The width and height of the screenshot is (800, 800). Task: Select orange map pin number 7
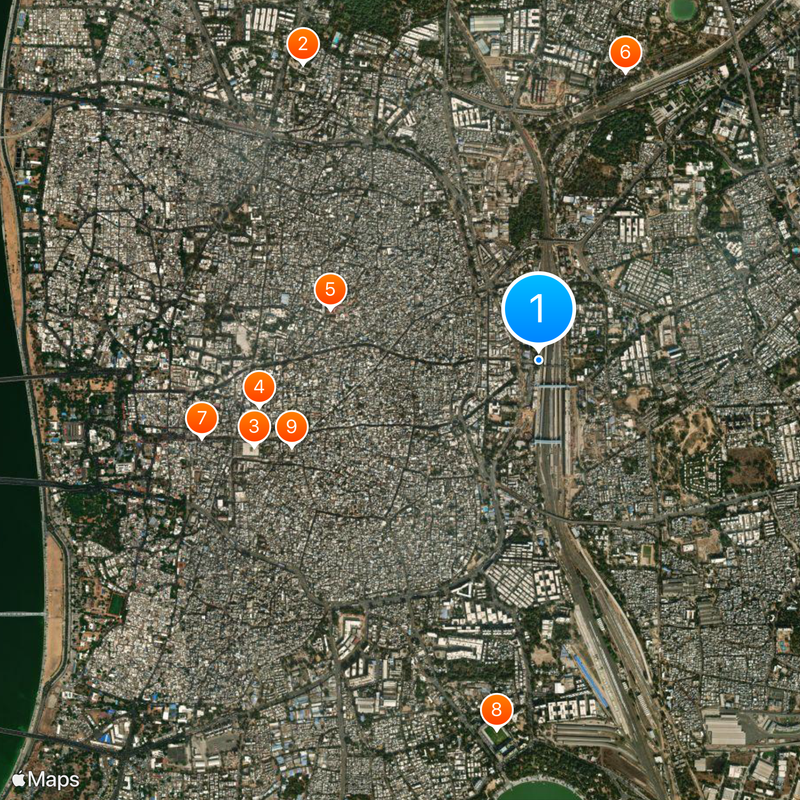tap(202, 418)
